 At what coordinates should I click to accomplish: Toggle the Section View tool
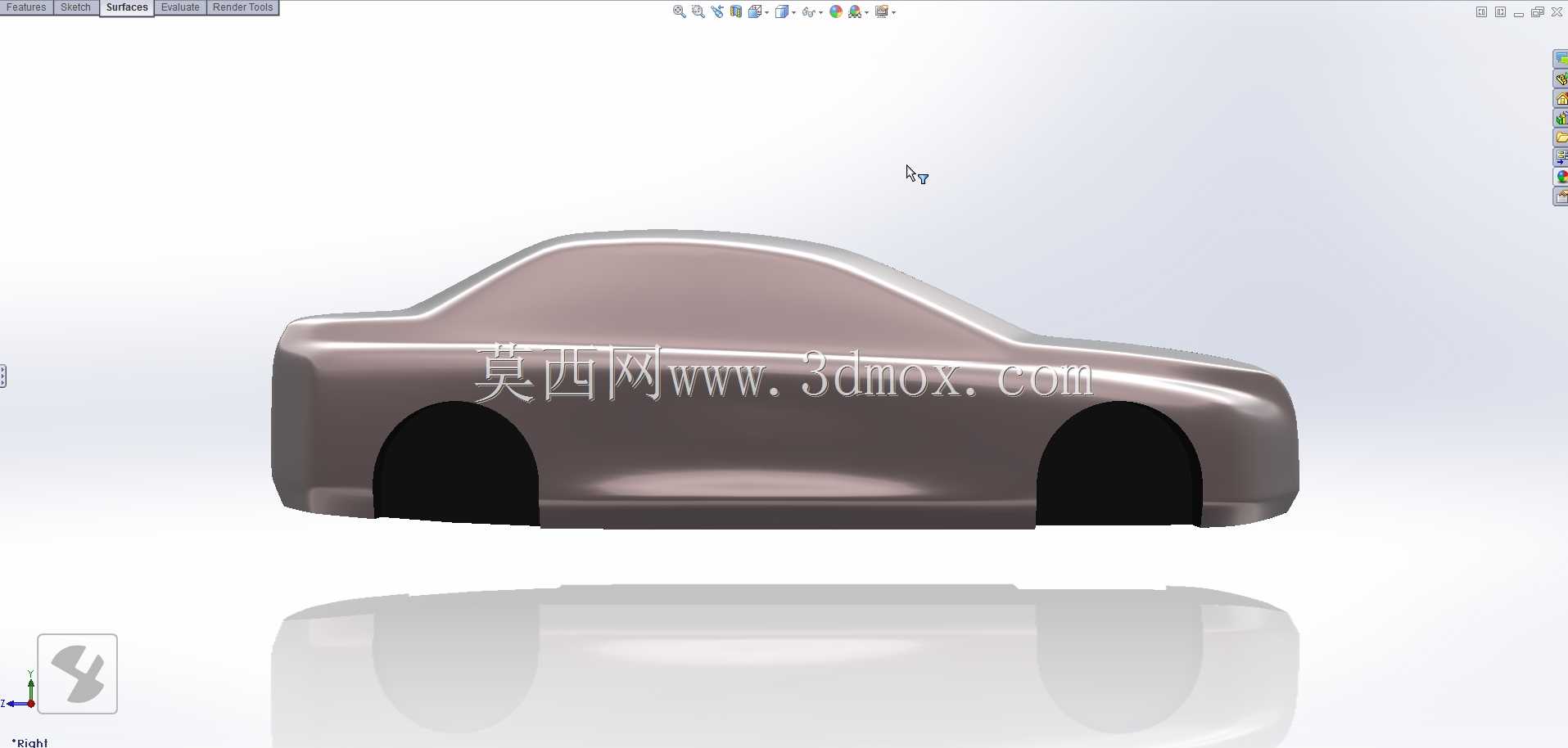click(736, 11)
